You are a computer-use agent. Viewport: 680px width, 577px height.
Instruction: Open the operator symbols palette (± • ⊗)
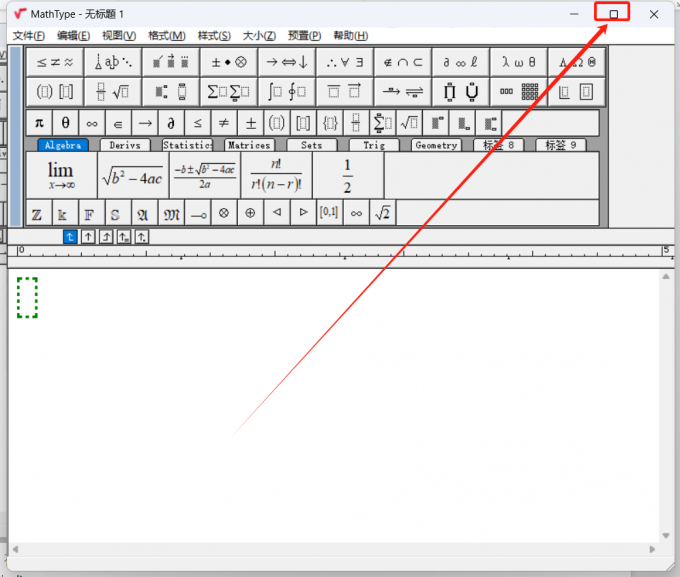(229, 62)
